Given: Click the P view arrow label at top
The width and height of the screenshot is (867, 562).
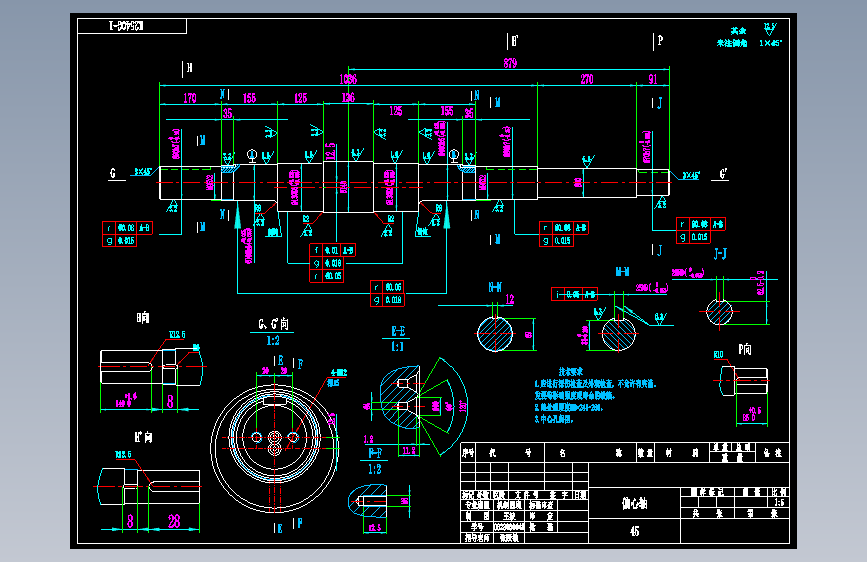Looking at the screenshot, I should pyautogui.click(x=660, y=40).
